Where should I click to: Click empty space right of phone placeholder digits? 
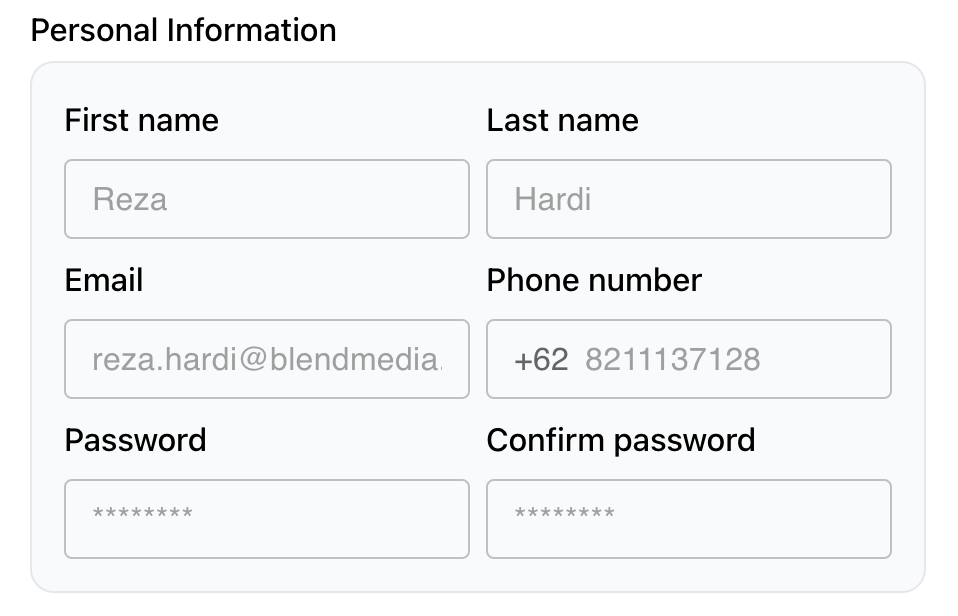pyautogui.click(x=825, y=359)
